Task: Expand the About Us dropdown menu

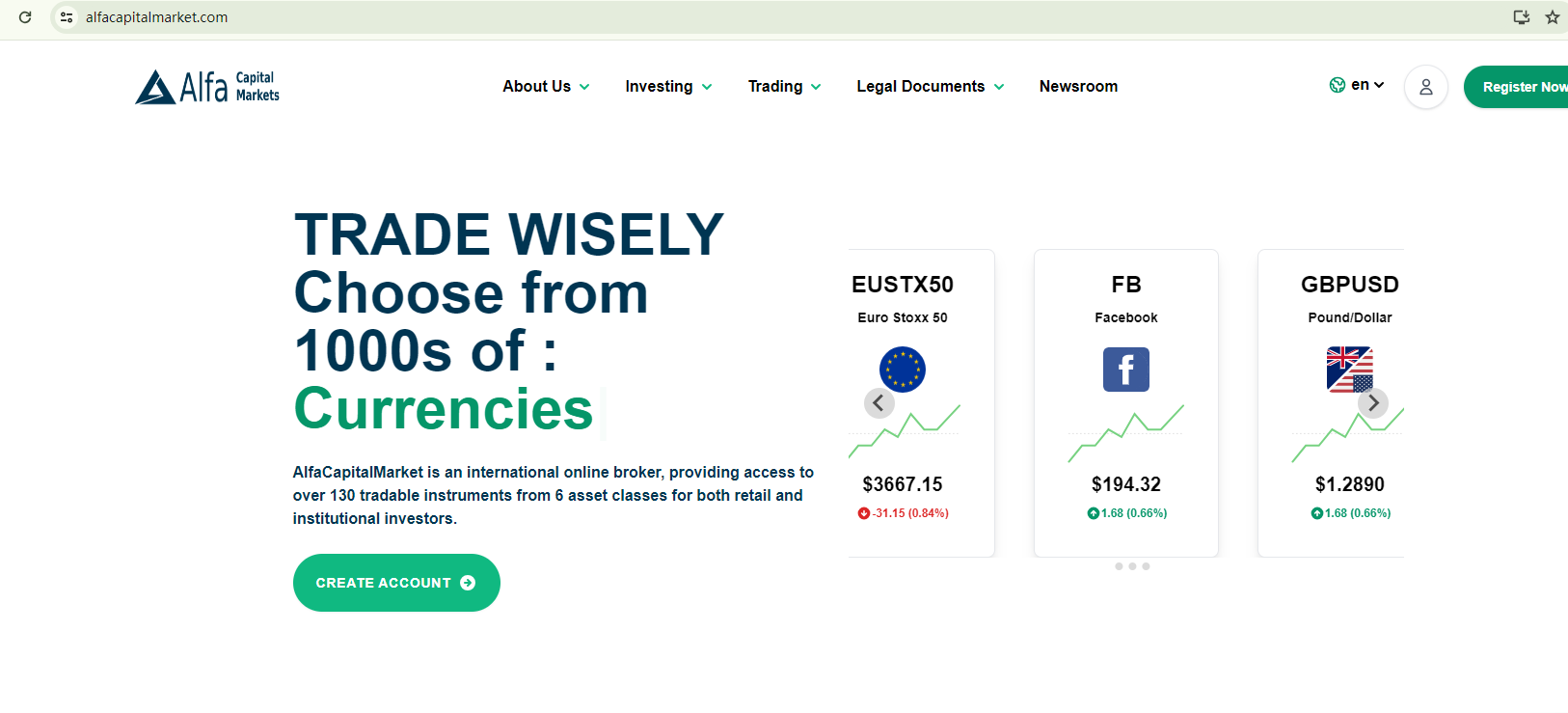Action: click(546, 87)
